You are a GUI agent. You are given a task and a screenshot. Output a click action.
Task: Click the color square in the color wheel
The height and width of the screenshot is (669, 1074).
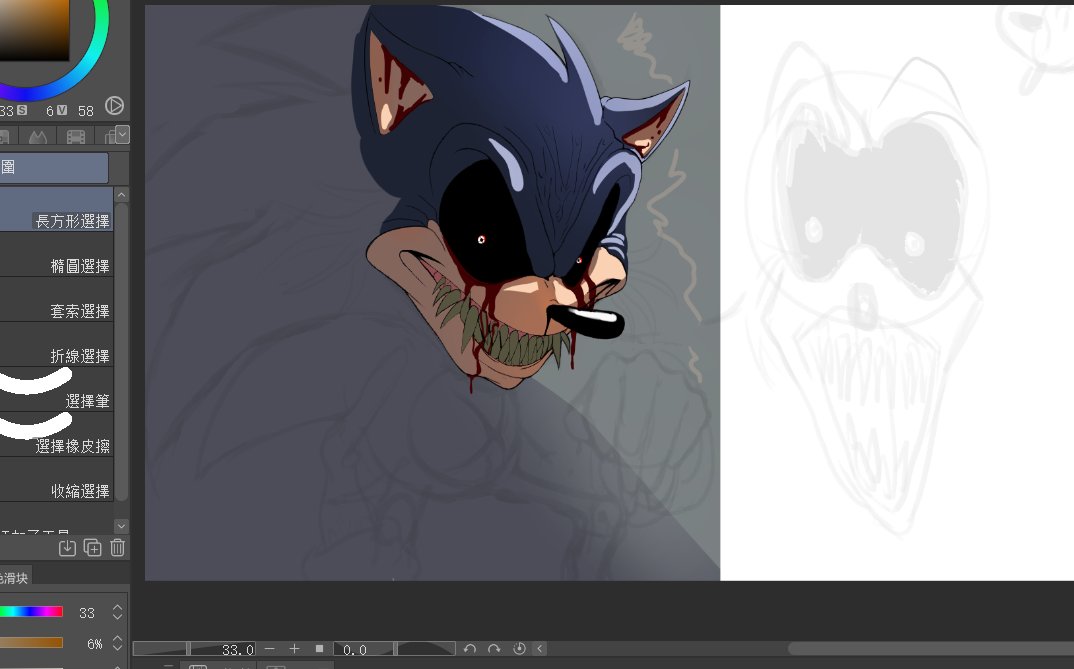(x=34, y=31)
